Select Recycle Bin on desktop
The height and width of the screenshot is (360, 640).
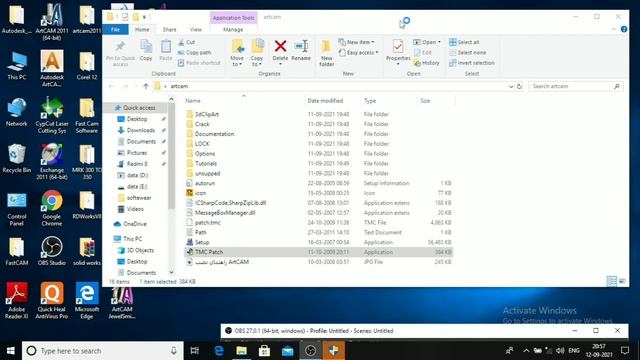coord(16,158)
